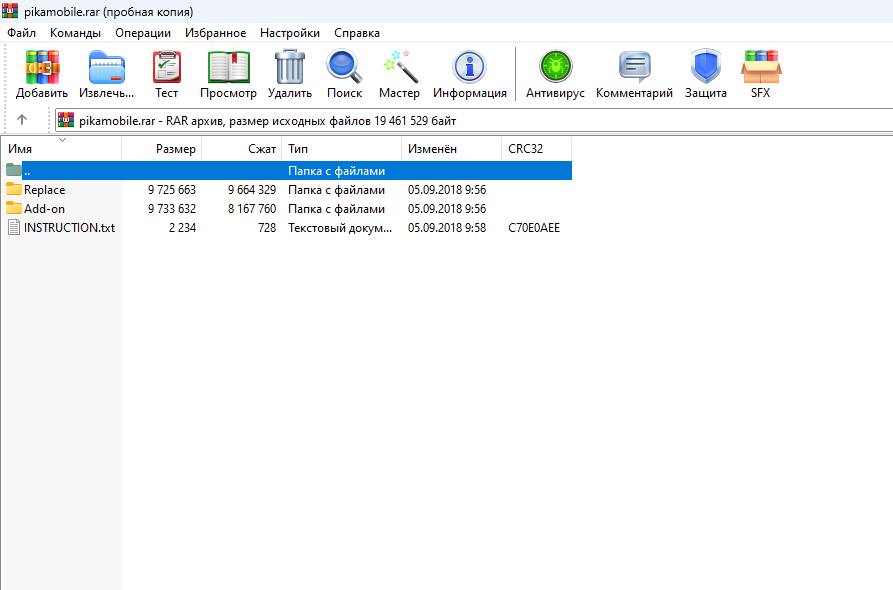Click the WinRAR icon in title bar
Viewport: 893px width, 590px height.
[x=10, y=11]
